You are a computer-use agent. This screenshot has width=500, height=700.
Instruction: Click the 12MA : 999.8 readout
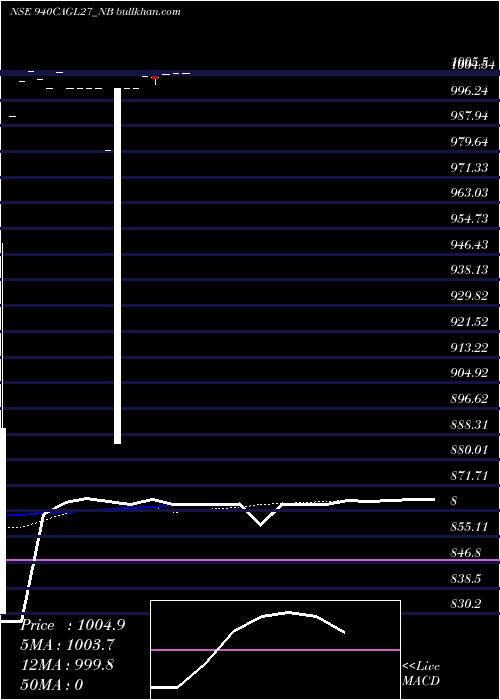pyautogui.click(x=67, y=665)
